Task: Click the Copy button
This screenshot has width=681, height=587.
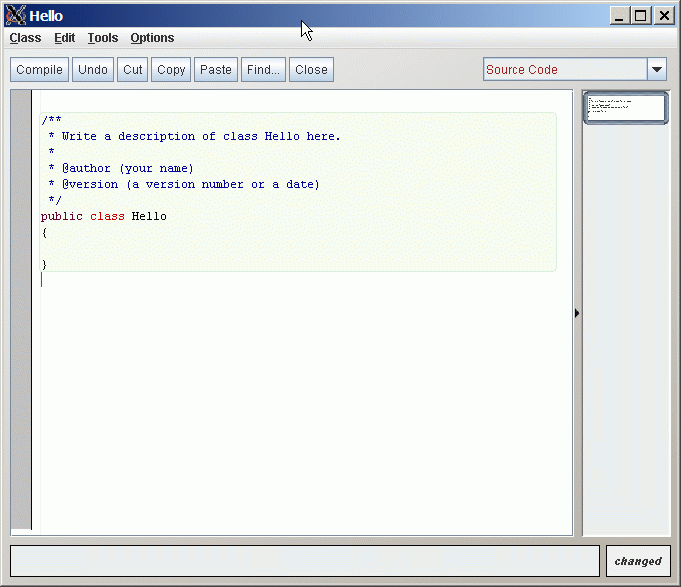Action: [x=171, y=69]
